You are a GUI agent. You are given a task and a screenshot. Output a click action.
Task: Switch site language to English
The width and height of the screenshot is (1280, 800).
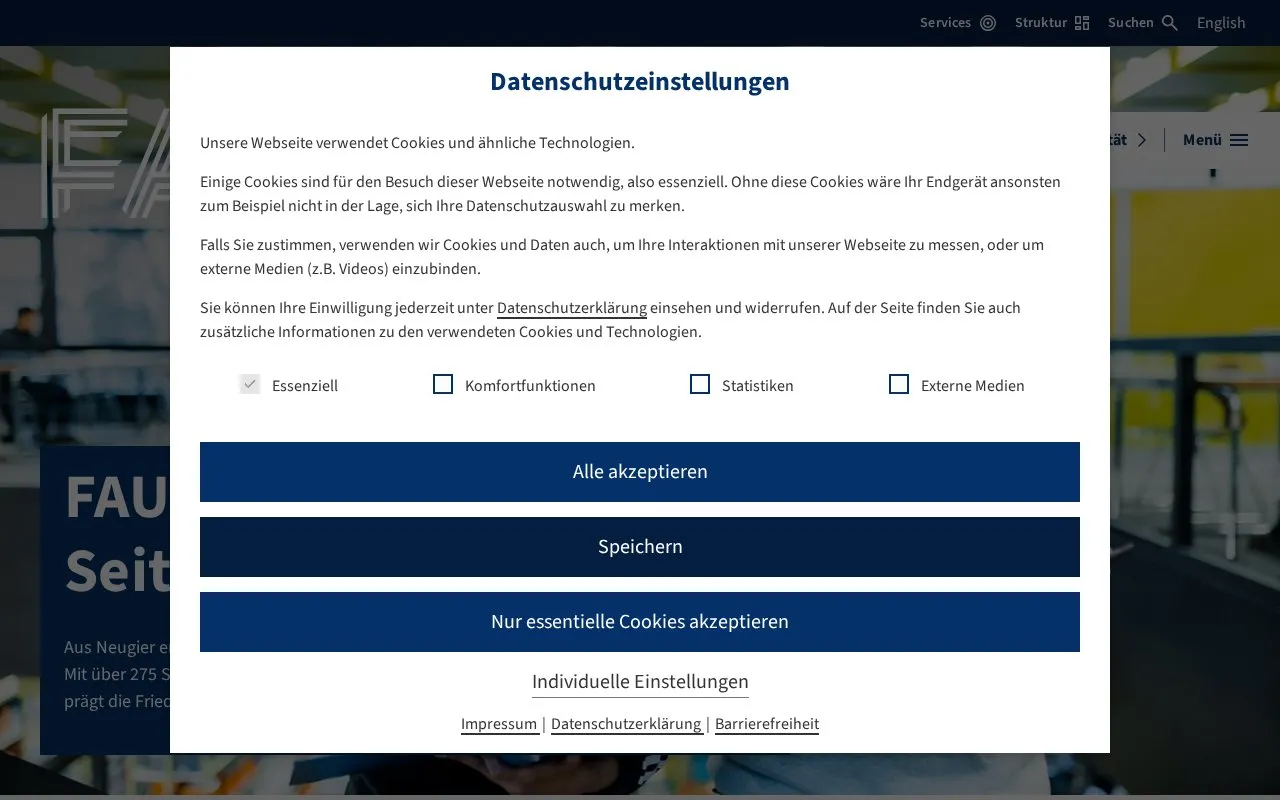pos(1221,23)
